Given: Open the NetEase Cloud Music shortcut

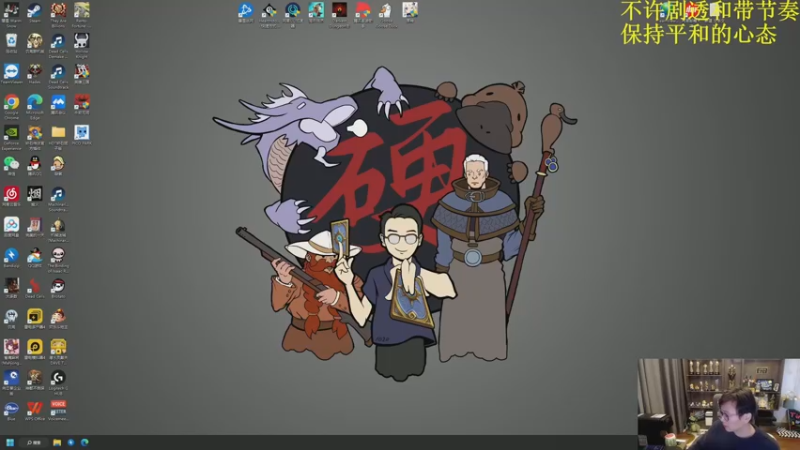Looking at the screenshot, I should tap(11, 194).
